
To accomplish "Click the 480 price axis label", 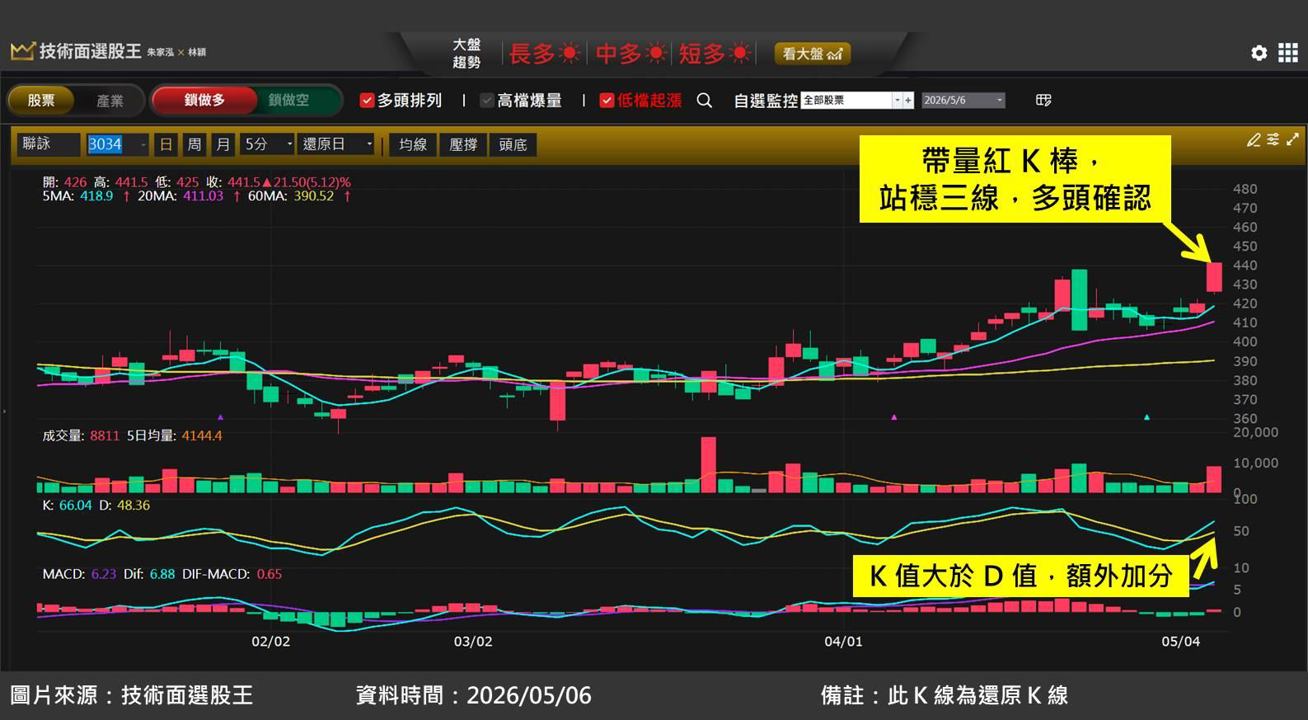I will pos(1245,189).
